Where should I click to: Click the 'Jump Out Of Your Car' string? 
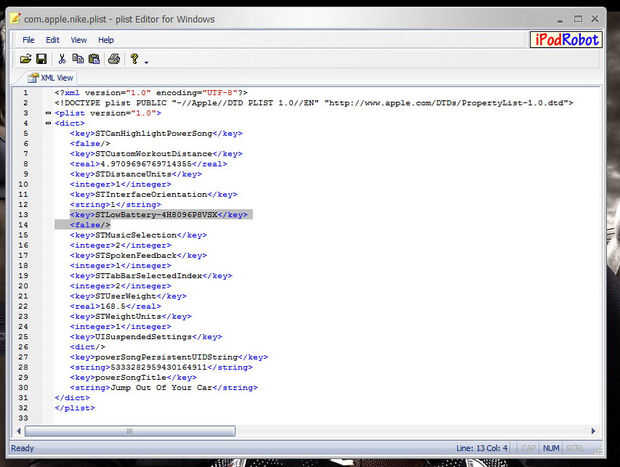(161, 388)
